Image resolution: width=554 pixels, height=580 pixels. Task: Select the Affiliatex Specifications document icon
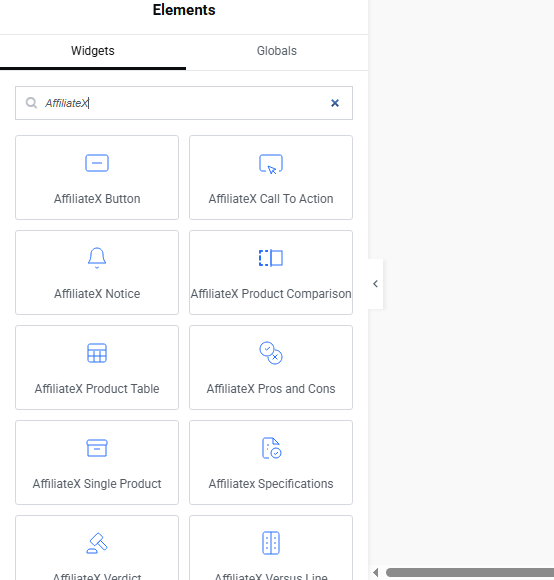[x=271, y=448]
